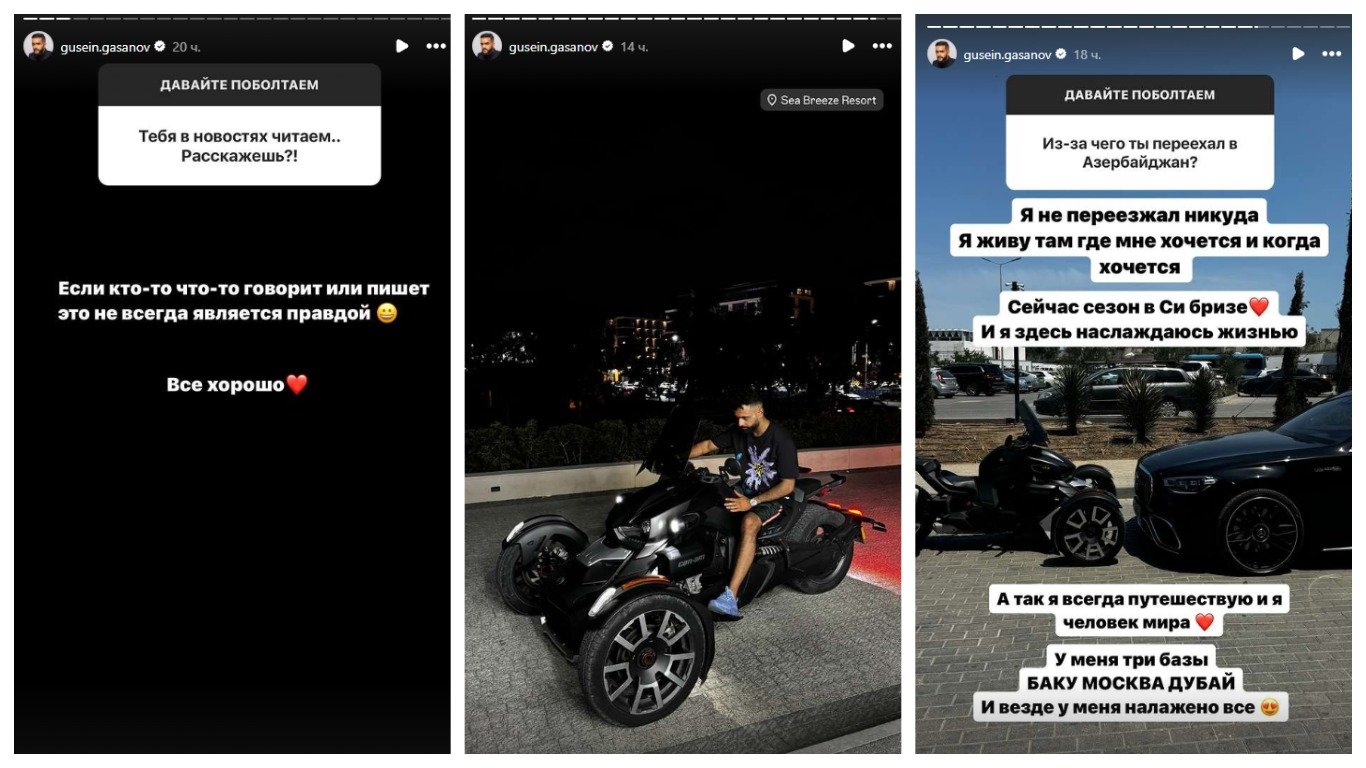Click the profile avatar on middle story
The width and height of the screenshot is (1366, 768).
pos(487,46)
